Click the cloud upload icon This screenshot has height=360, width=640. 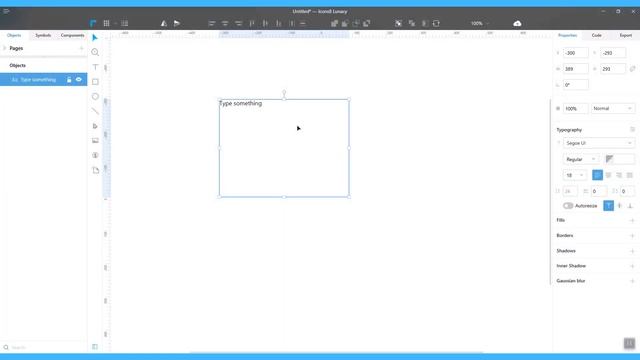(517, 23)
